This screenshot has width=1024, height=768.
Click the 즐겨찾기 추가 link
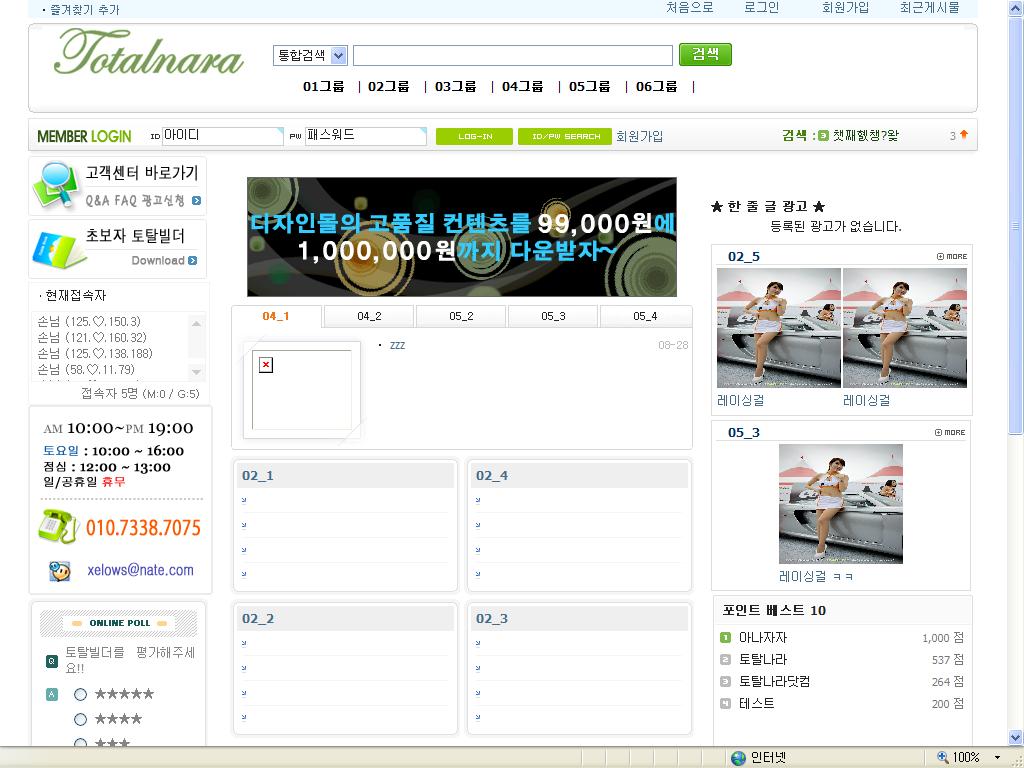click(x=85, y=10)
